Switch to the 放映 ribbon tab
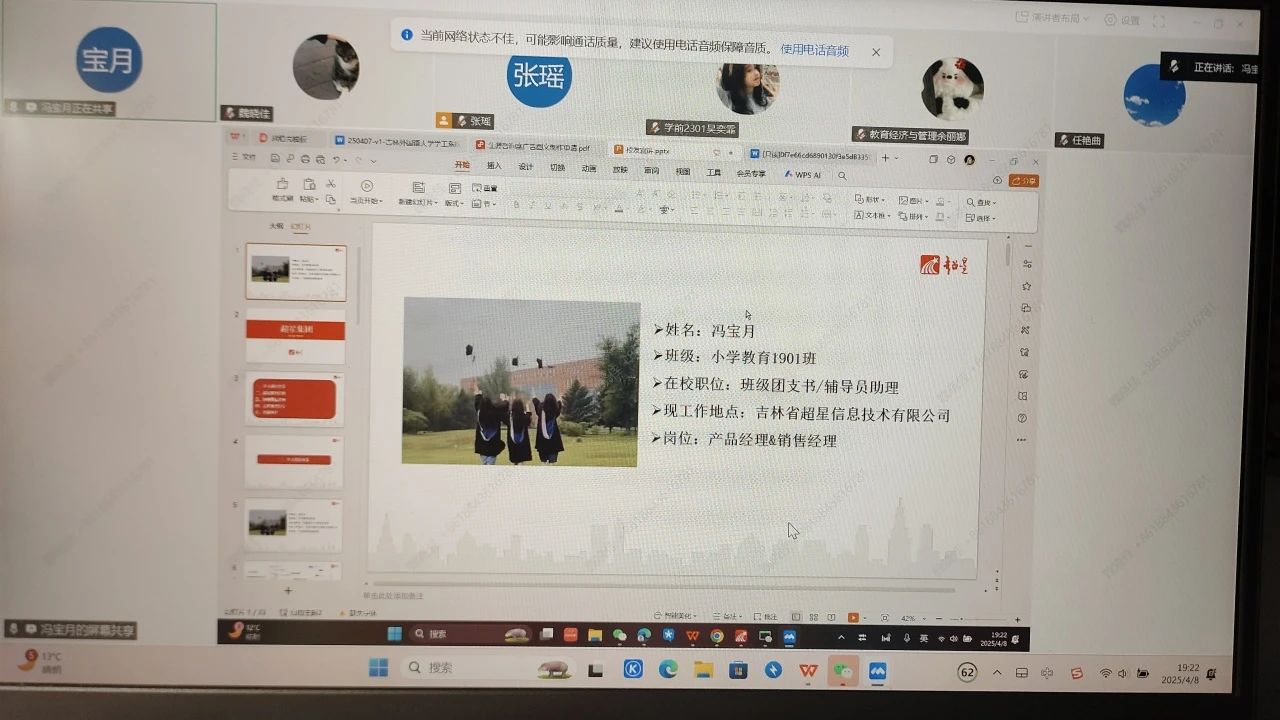The image size is (1280, 720). click(620, 170)
